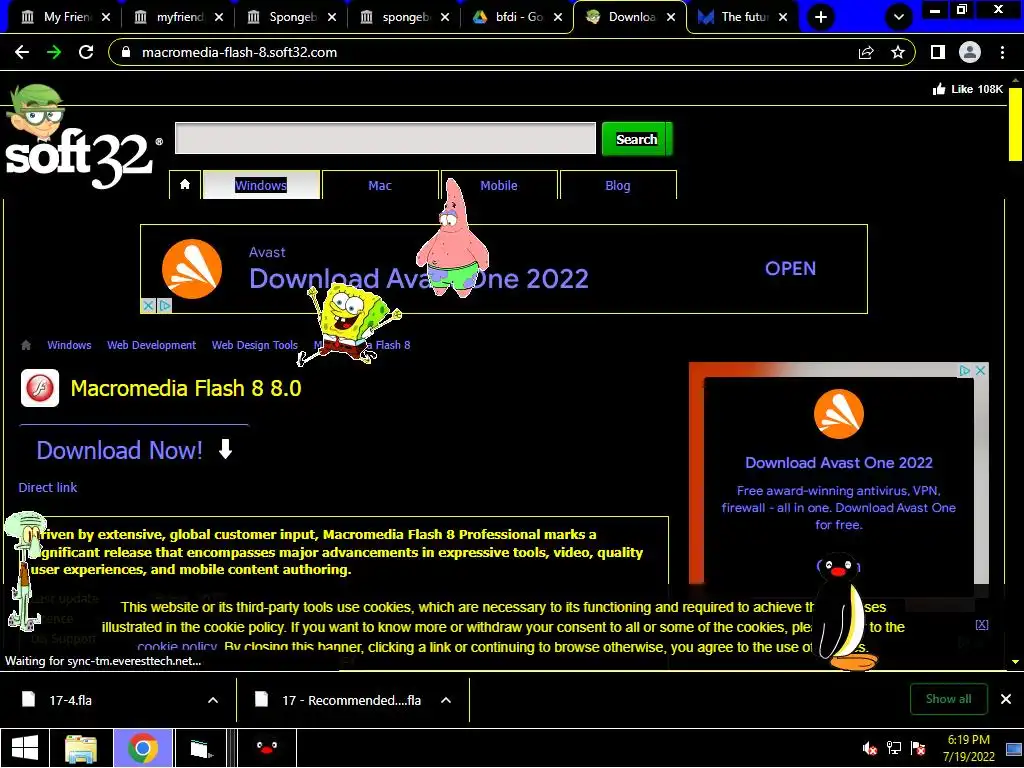The height and width of the screenshot is (768, 1024).
Task: Close the downloads bar
Action: coord(1006,699)
